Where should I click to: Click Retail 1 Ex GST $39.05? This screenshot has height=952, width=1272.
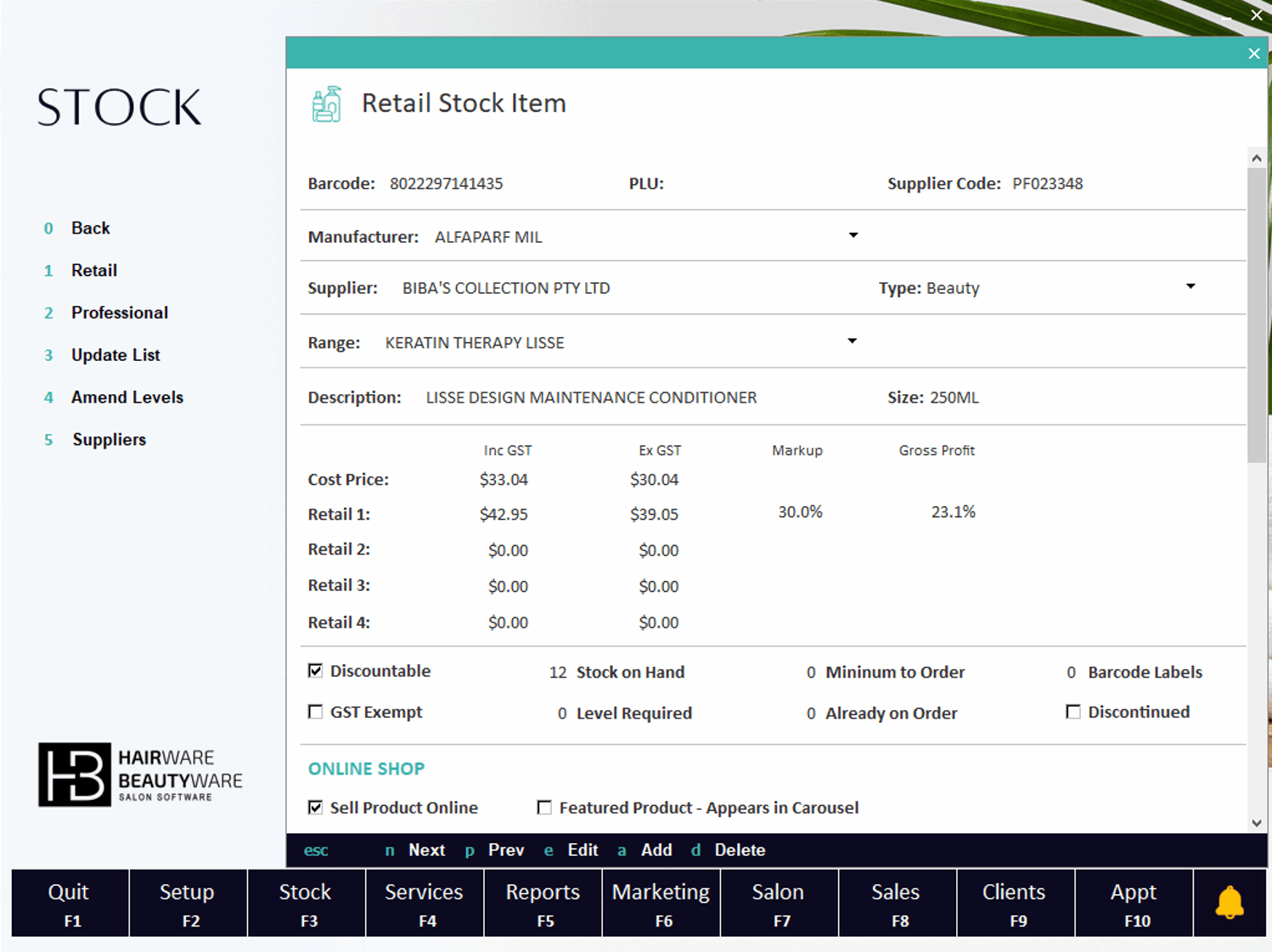(x=654, y=515)
